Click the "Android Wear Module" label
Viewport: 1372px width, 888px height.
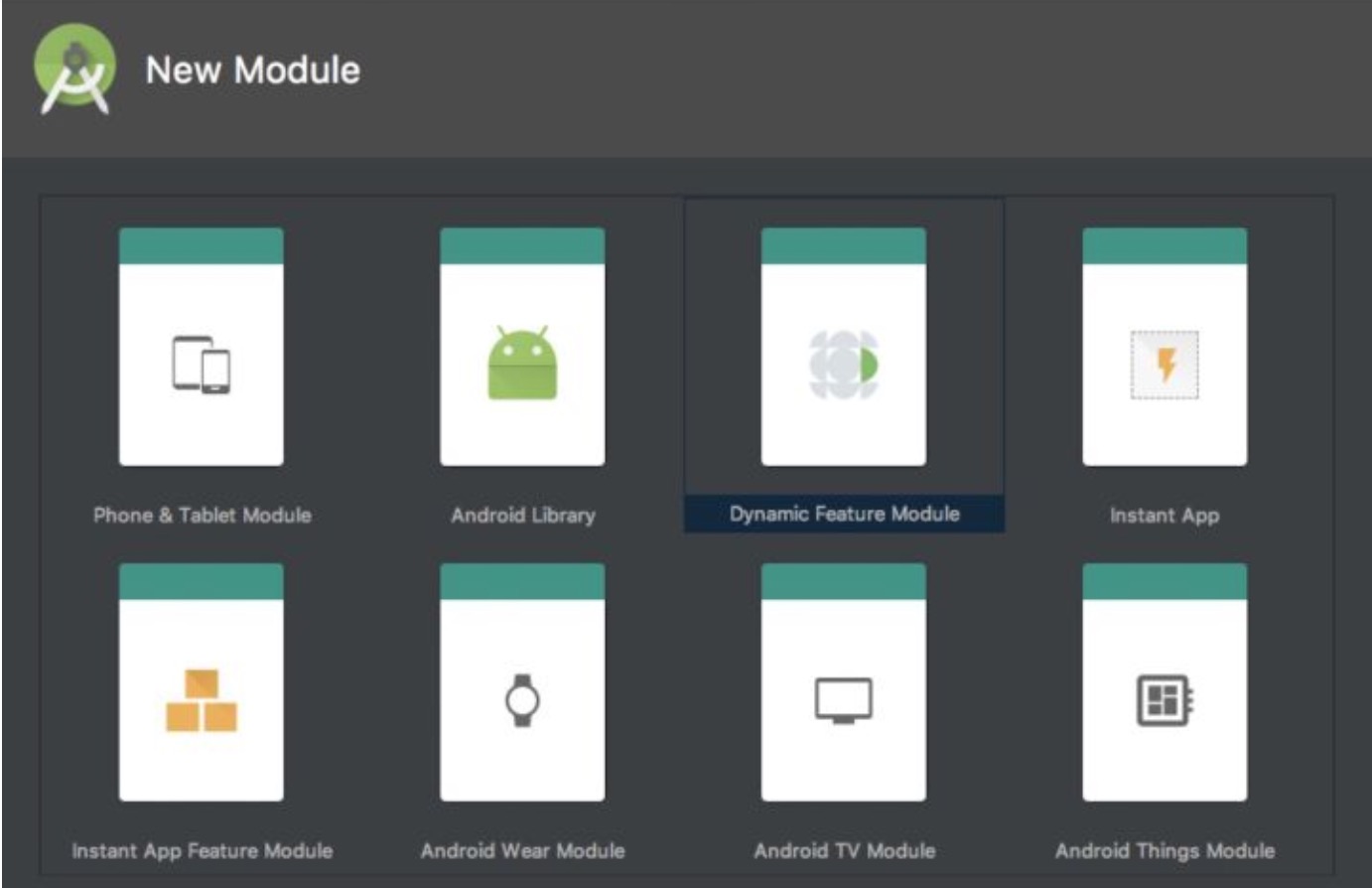tap(523, 850)
